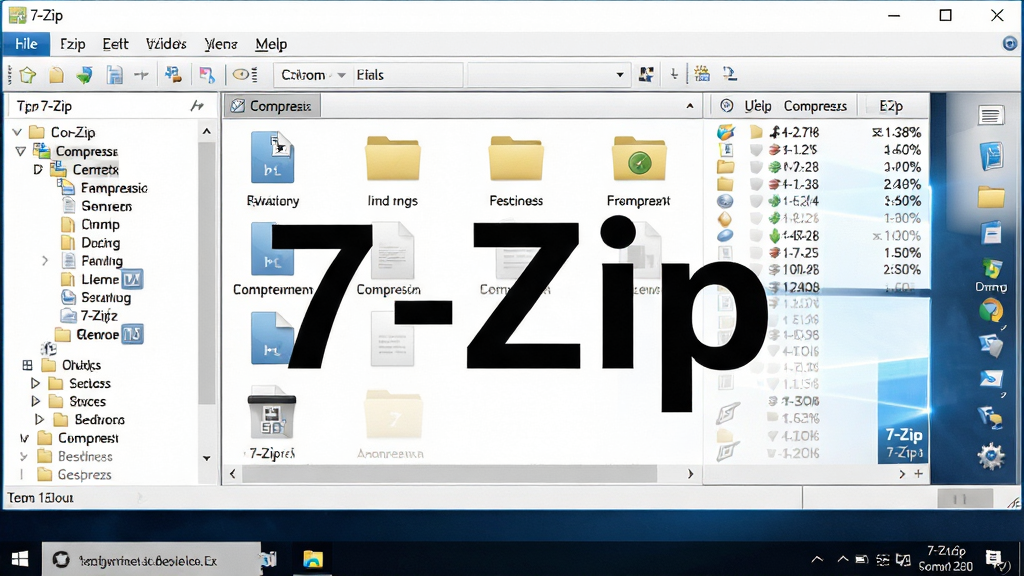
Task: Click the round refresh icon beside Uelp
Action: click(x=726, y=106)
